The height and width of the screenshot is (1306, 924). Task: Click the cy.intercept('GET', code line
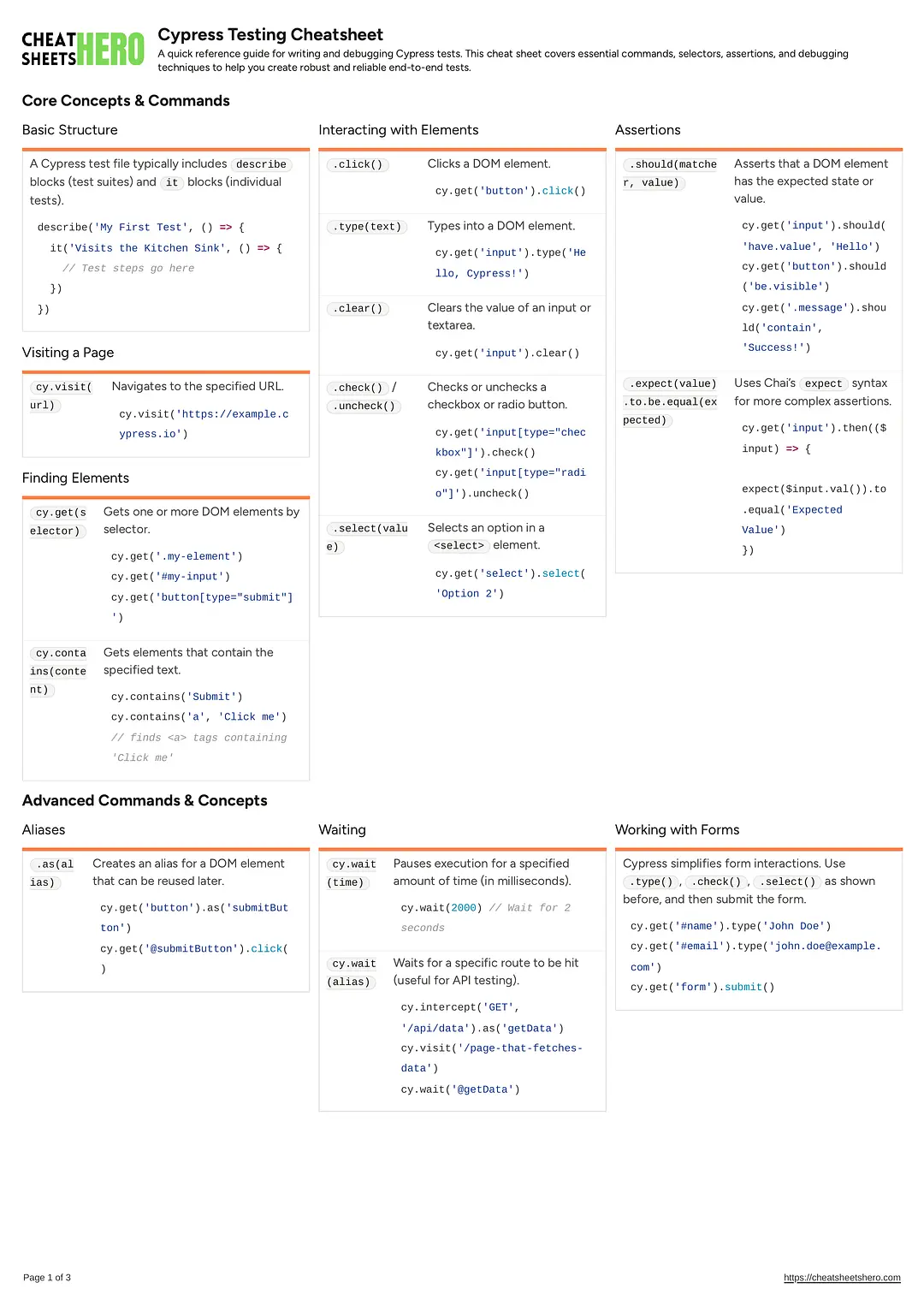point(460,1007)
